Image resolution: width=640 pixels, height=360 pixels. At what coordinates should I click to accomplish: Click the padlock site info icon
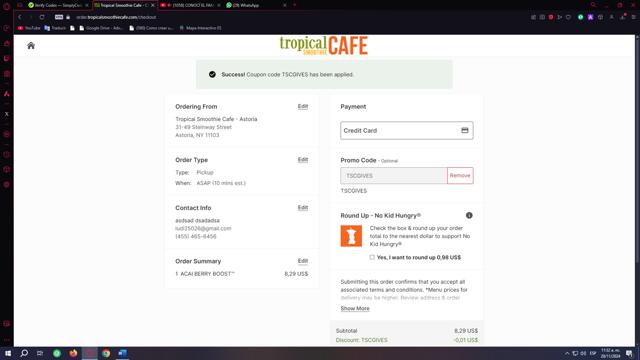pos(68,17)
